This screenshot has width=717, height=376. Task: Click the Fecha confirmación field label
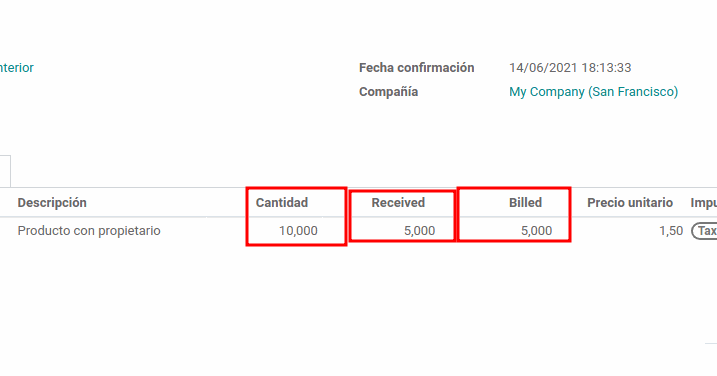pyautogui.click(x=417, y=68)
